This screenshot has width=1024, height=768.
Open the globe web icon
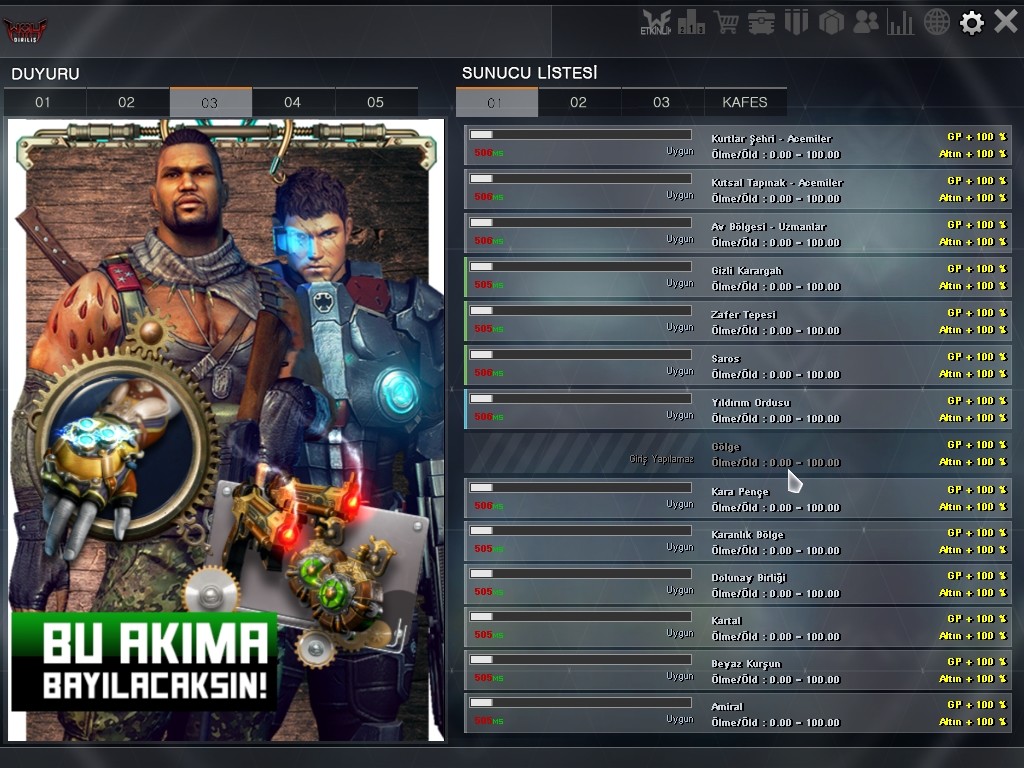tap(936, 22)
